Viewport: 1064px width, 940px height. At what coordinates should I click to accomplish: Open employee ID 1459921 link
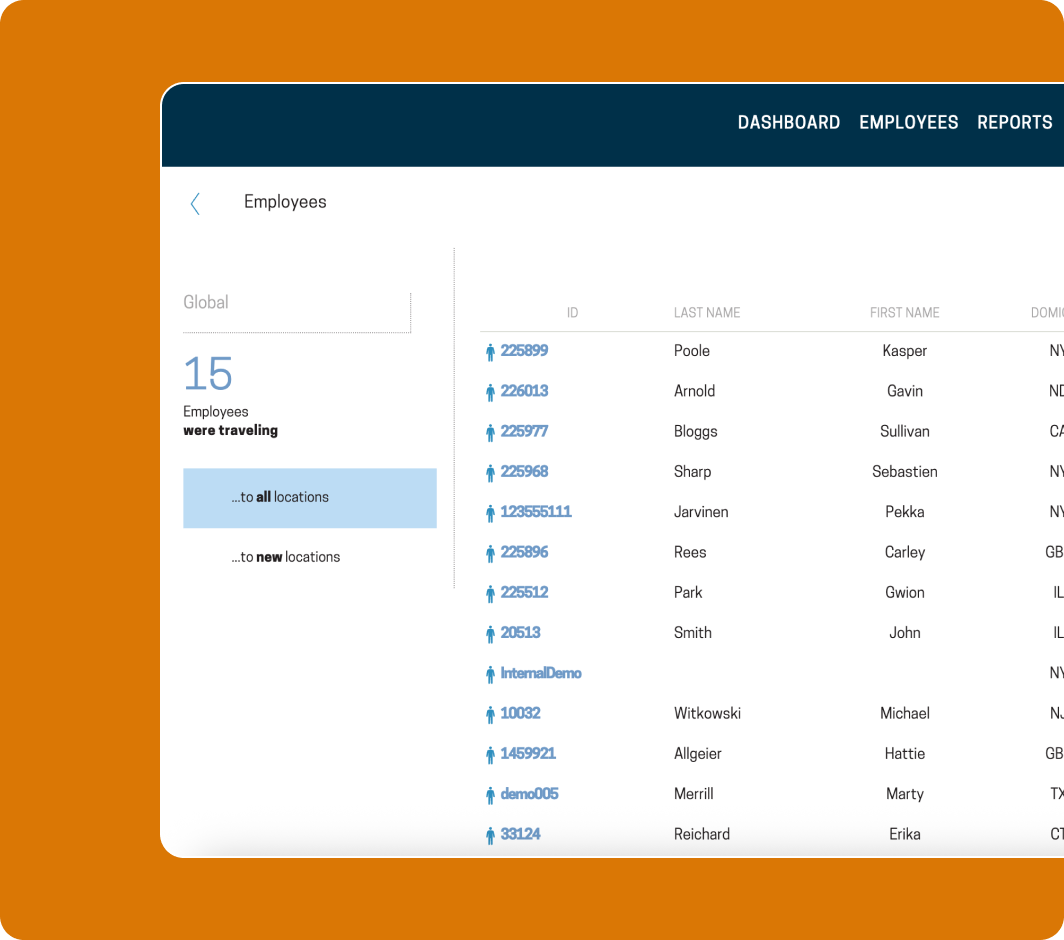(x=527, y=753)
